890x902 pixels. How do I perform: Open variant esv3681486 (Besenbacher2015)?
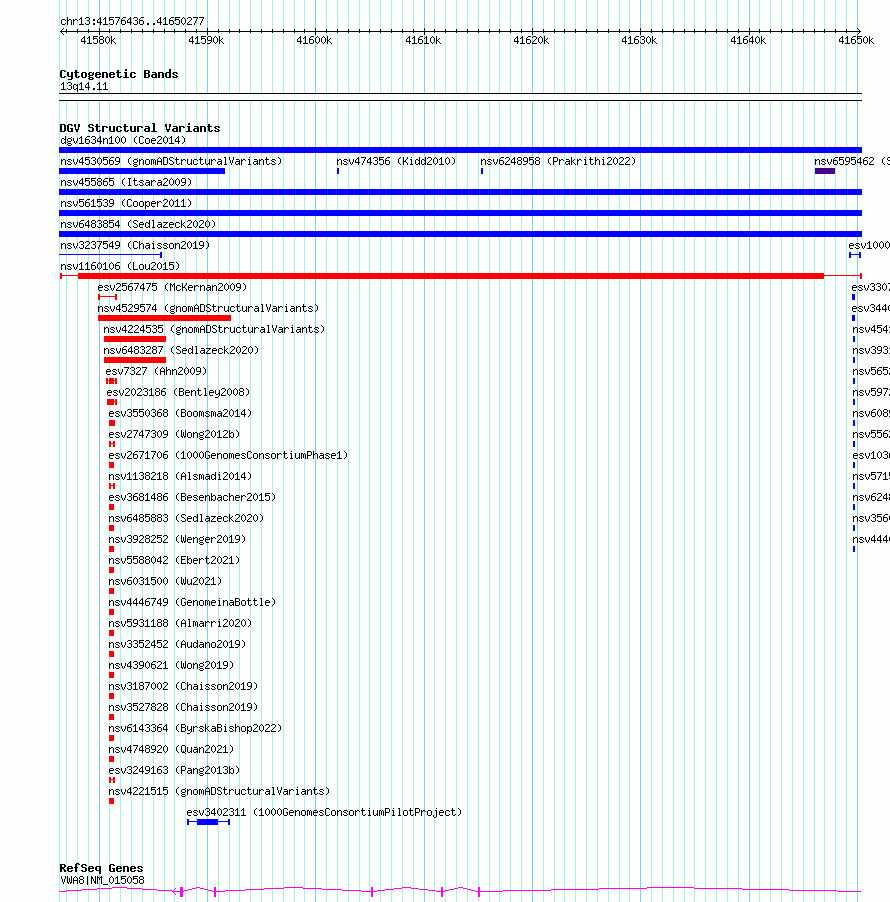point(193,497)
